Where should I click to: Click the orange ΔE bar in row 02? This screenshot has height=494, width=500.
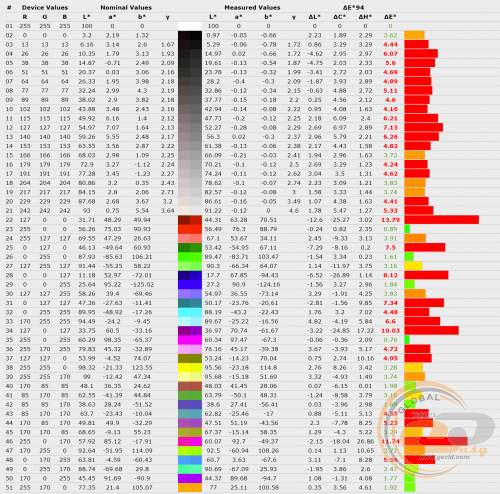coord(414,35)
